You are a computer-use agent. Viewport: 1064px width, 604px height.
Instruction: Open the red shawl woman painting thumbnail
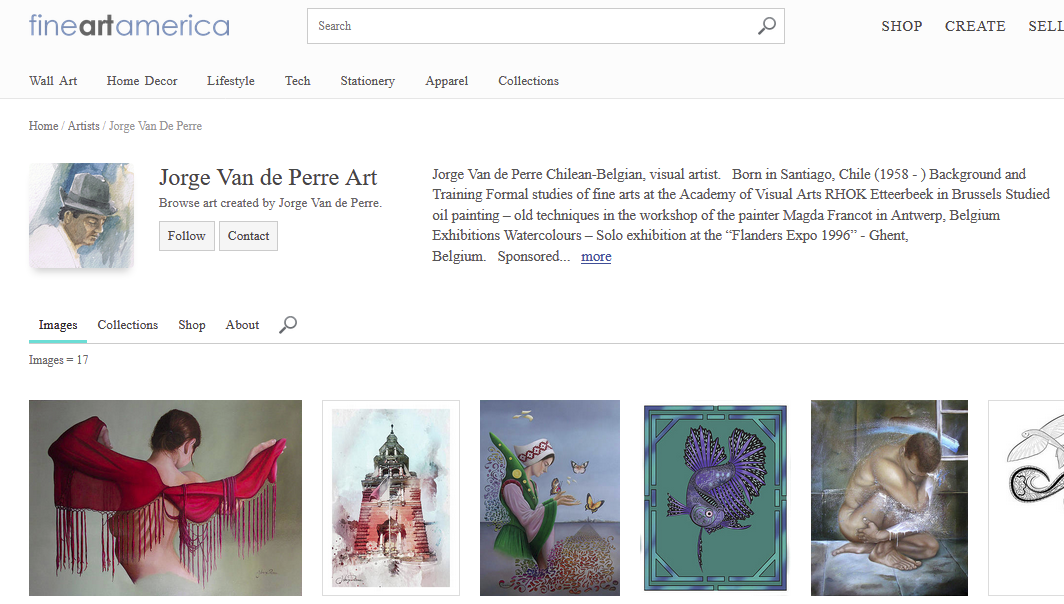point(166,498)
